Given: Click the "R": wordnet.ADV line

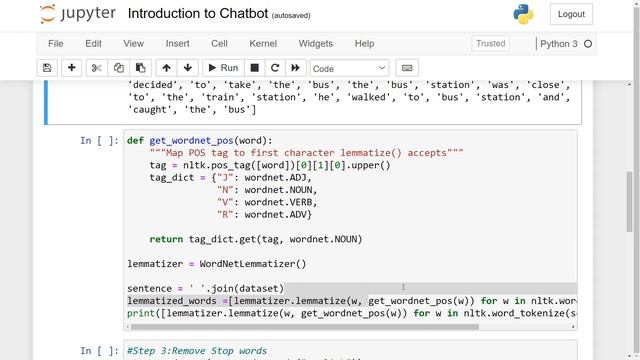Looking at the screenshot, I should coord(264,214).
